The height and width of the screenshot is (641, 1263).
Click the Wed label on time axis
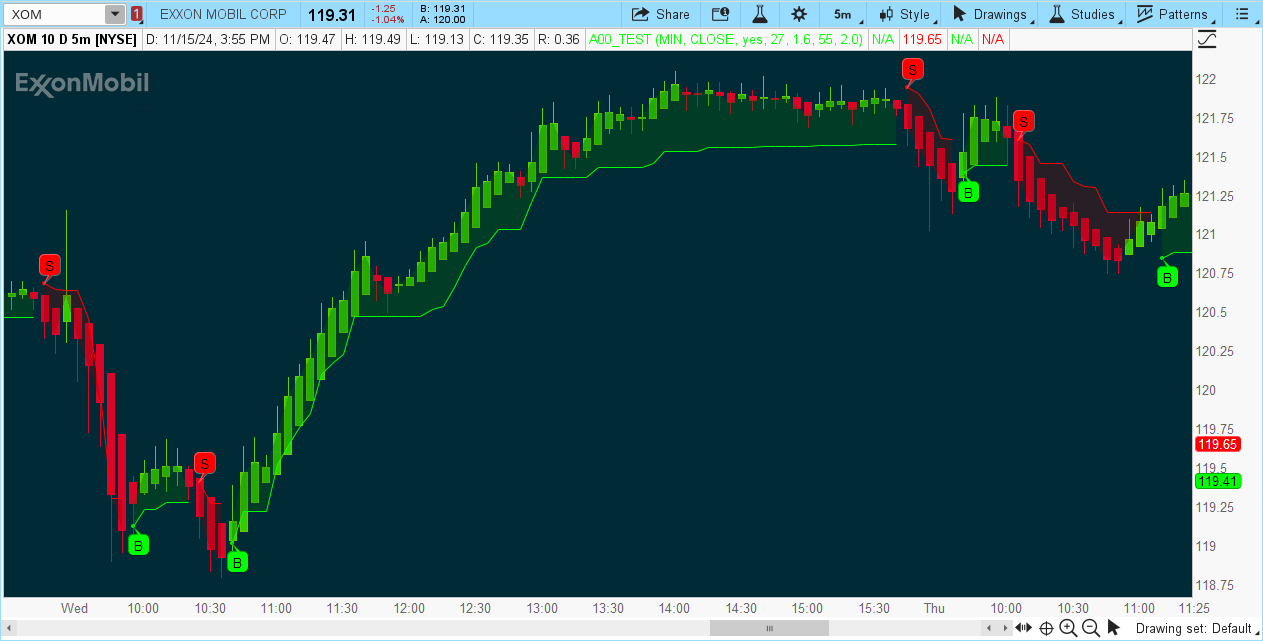[x=75, y=608]
